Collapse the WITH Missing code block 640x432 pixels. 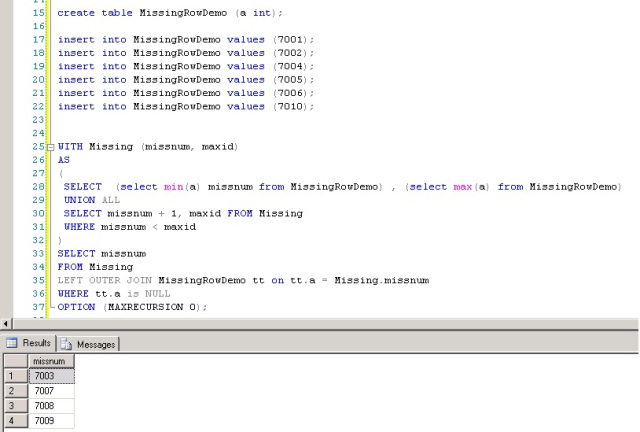click(x=51, y=147)
